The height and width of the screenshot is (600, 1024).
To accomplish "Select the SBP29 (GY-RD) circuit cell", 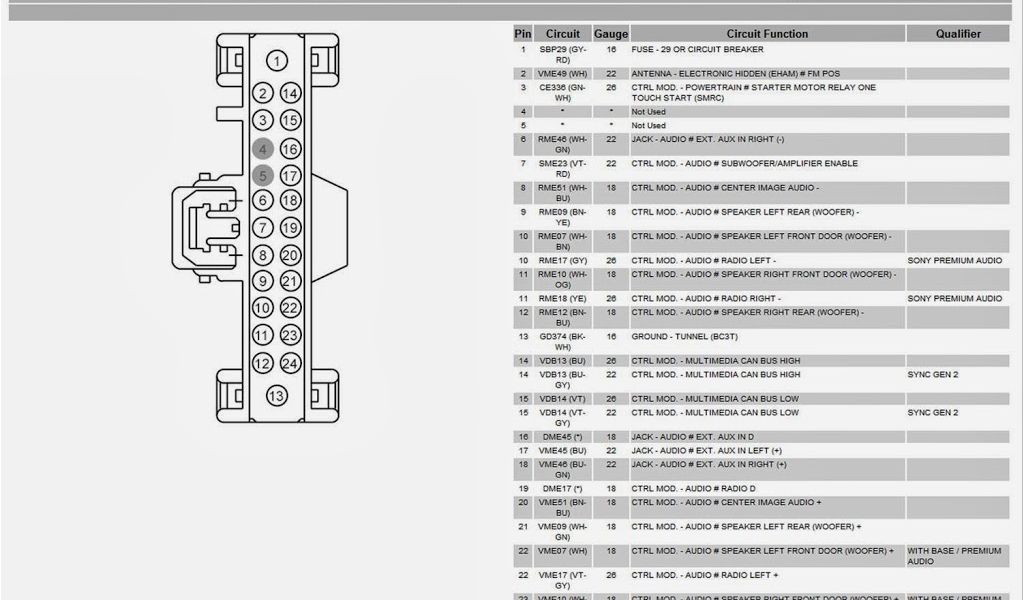I will pos(562,54).
